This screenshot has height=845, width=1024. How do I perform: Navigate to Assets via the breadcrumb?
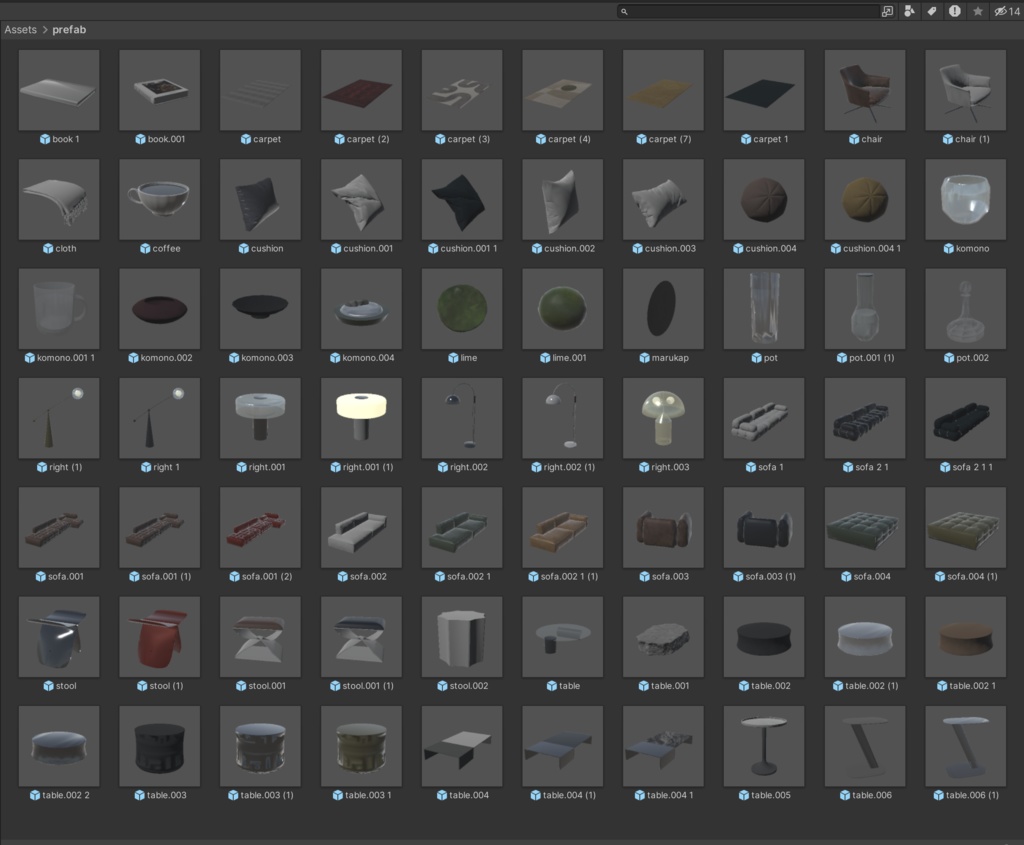20,30
